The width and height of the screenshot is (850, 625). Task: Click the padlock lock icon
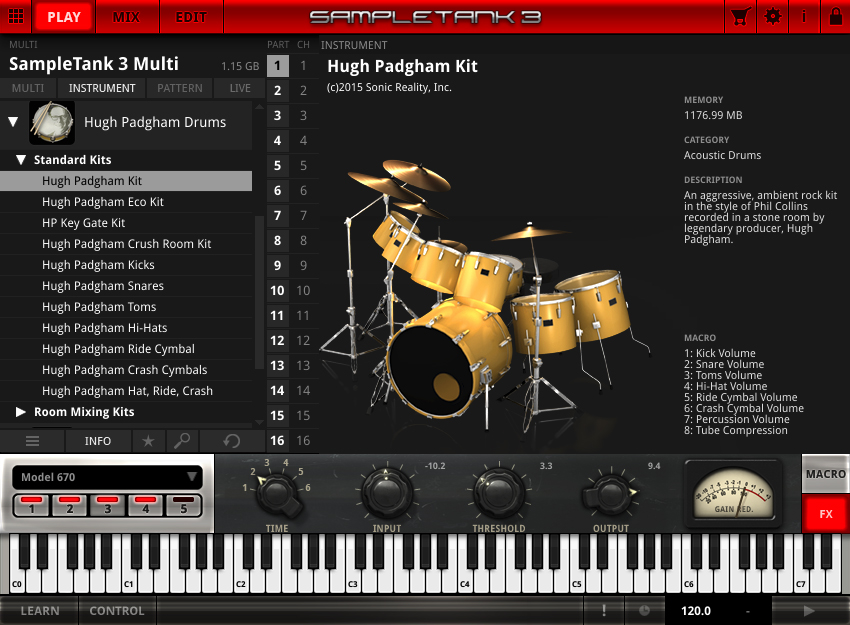(x=835, y=17)
